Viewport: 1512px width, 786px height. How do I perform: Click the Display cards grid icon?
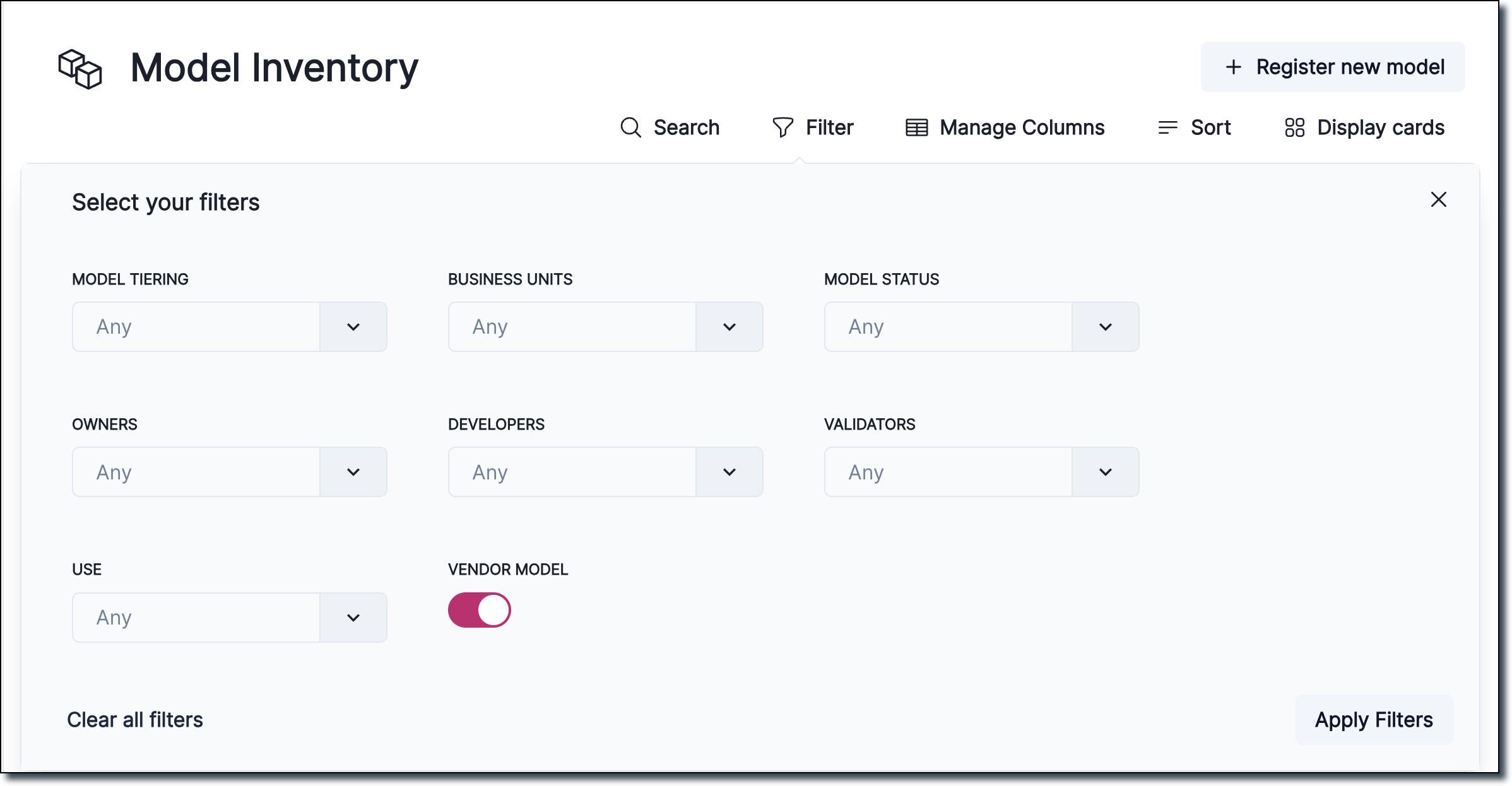coord(1295,127)
